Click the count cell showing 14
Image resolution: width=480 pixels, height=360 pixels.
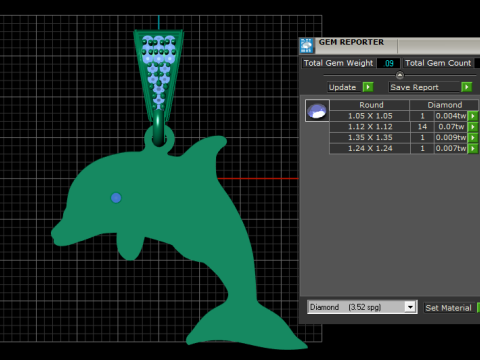pos(422,127)
